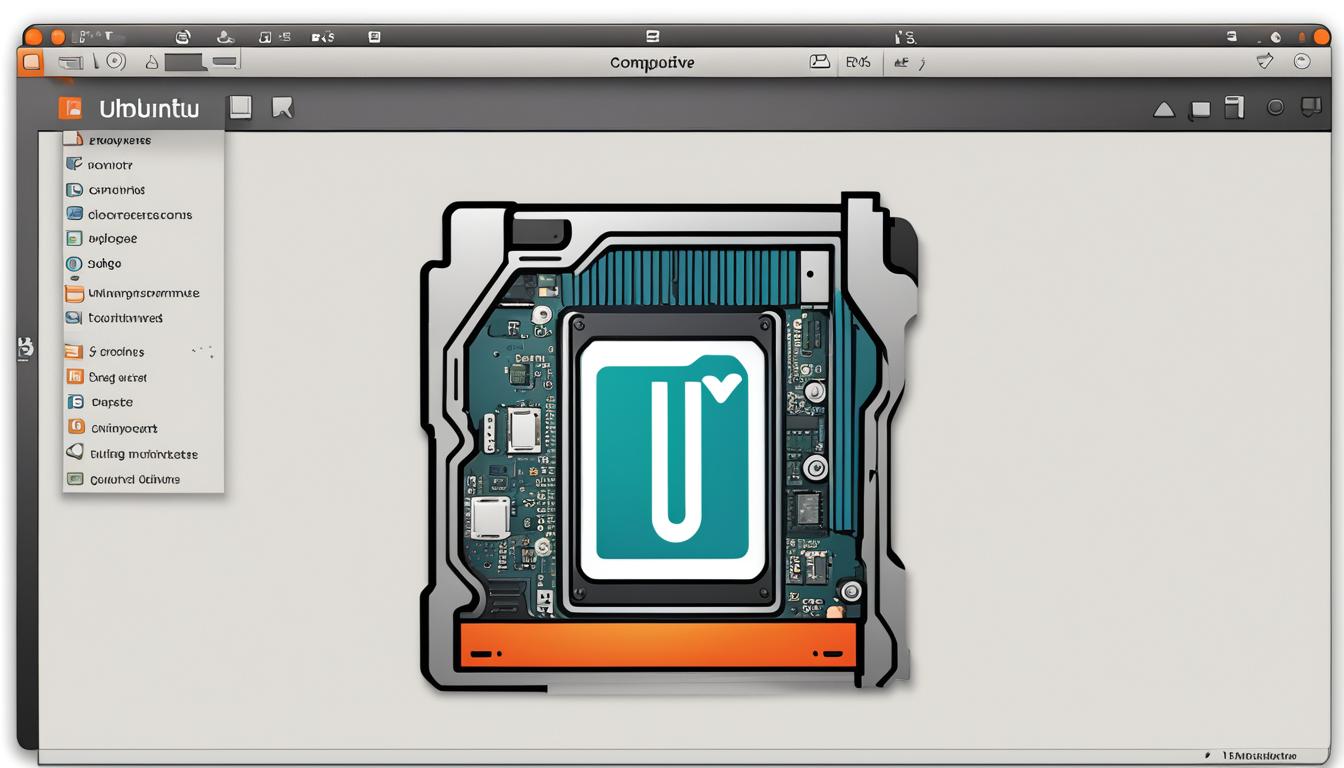This screenshot has width=1344, height=768.
Task: Select the bookmark-shaped icon beside Ubuntu heading
Action: click(282, 107)
